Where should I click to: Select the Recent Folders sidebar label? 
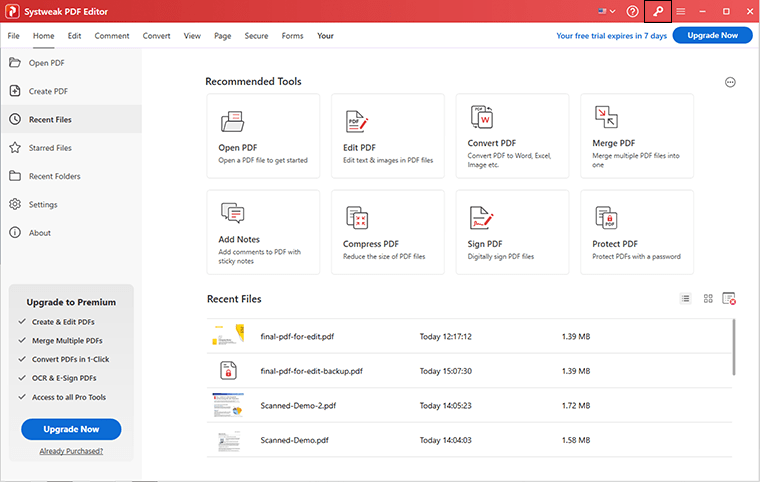(55, 177)
